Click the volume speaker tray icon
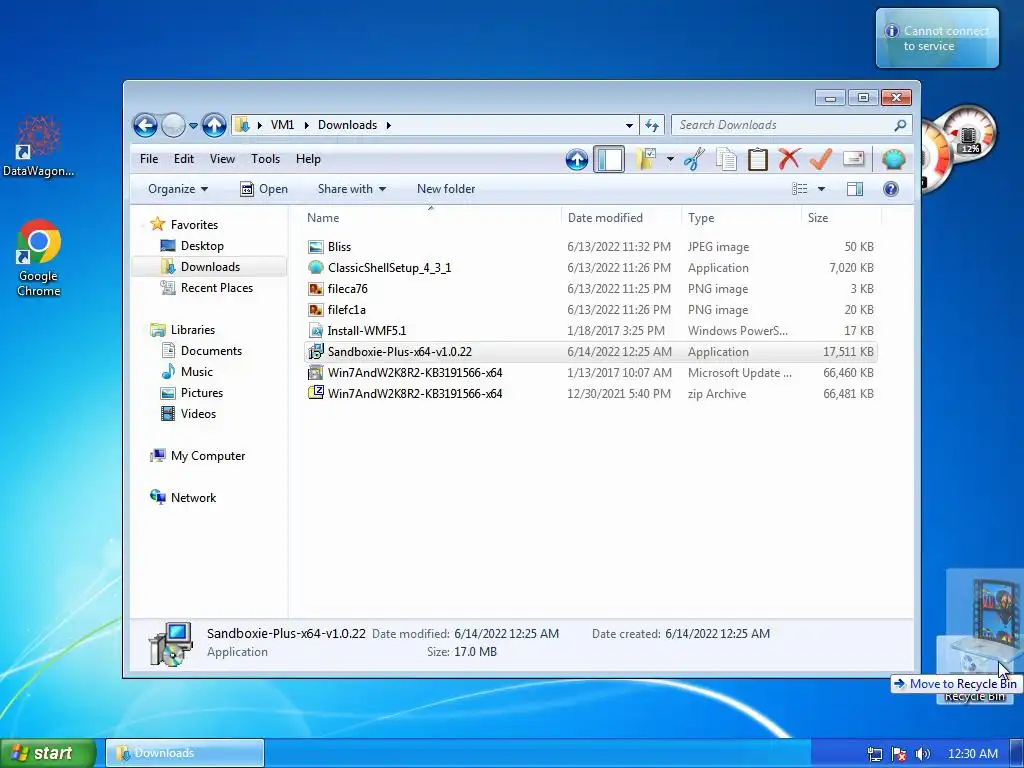The width and height of the screenshot is (1024, 768). 923,754
